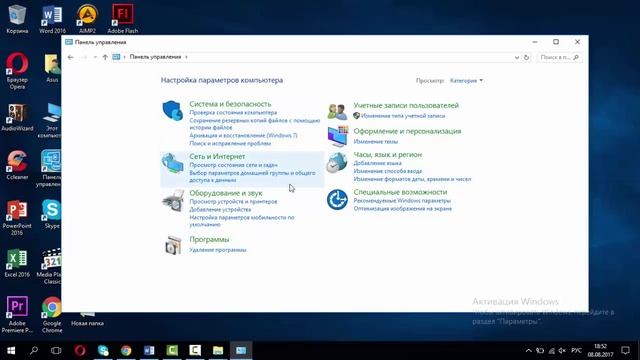Screen dimensions: 640x360
Task: Open the Recycle Bin desktop icon
Action: pos(17,19)
